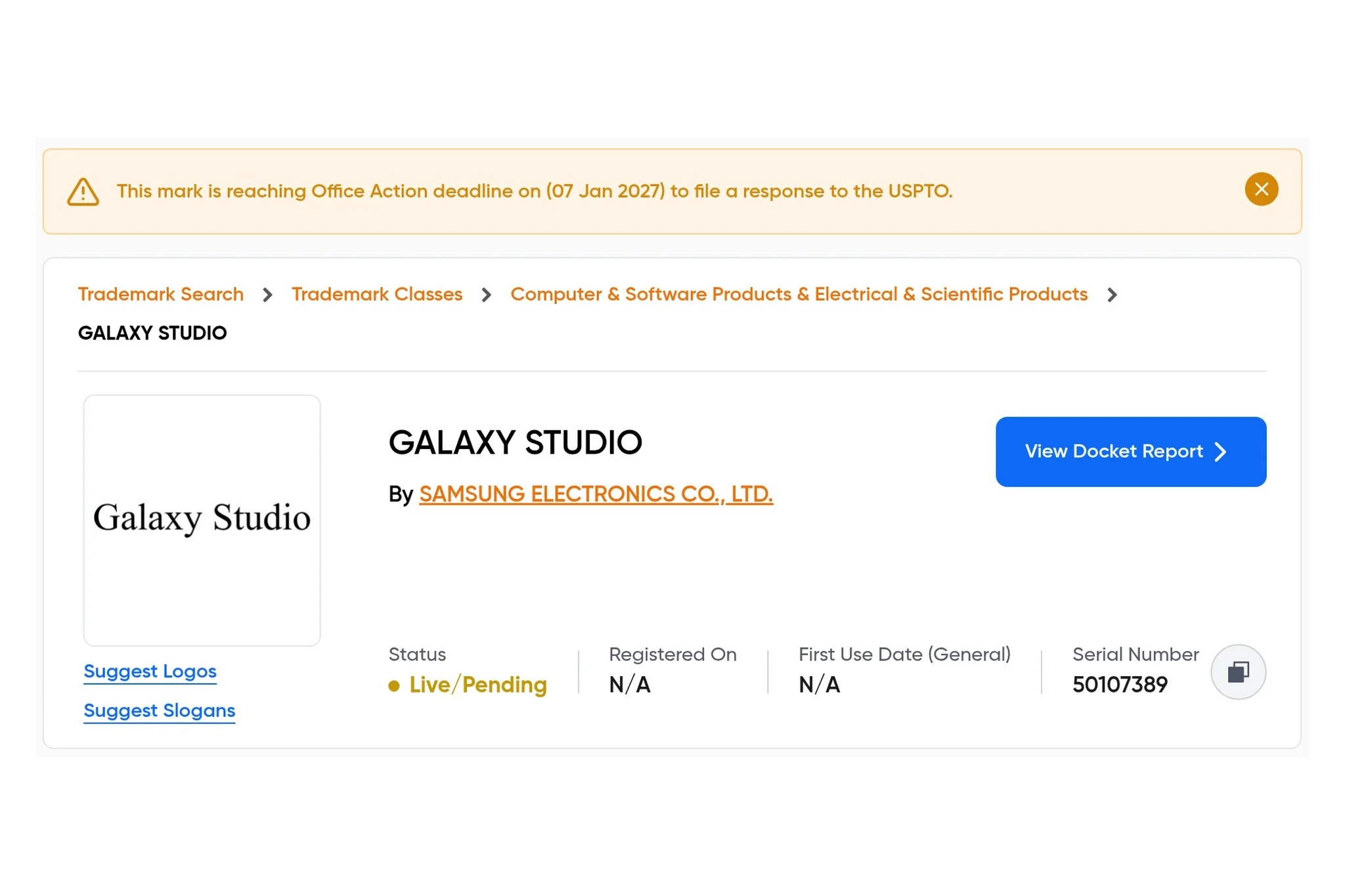
Task: Open the View Docket Report button
Action: pos(1131,452)
